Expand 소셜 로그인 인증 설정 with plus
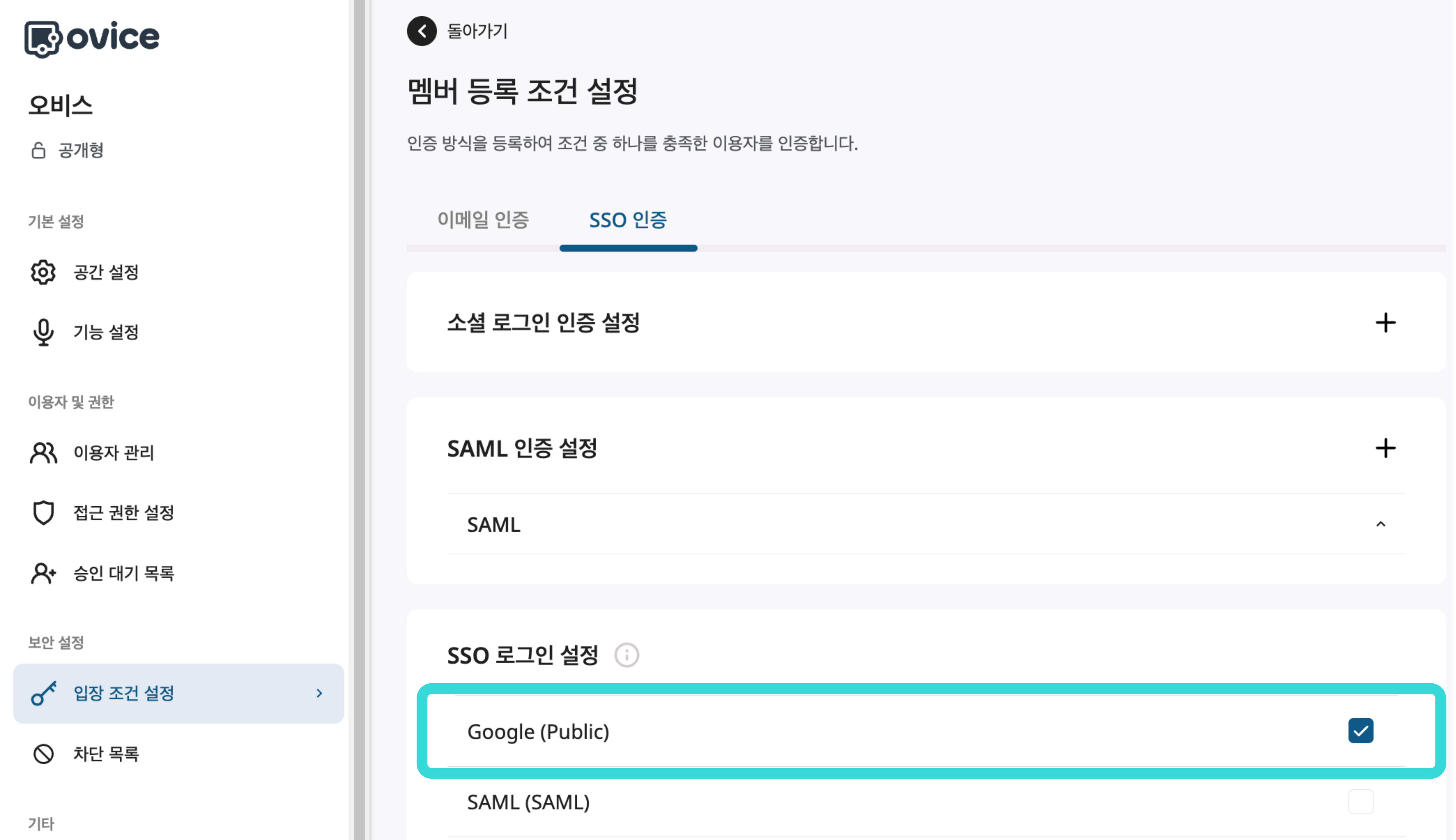The width and height of the screenshot is (1456, 840). [1385, 323]
